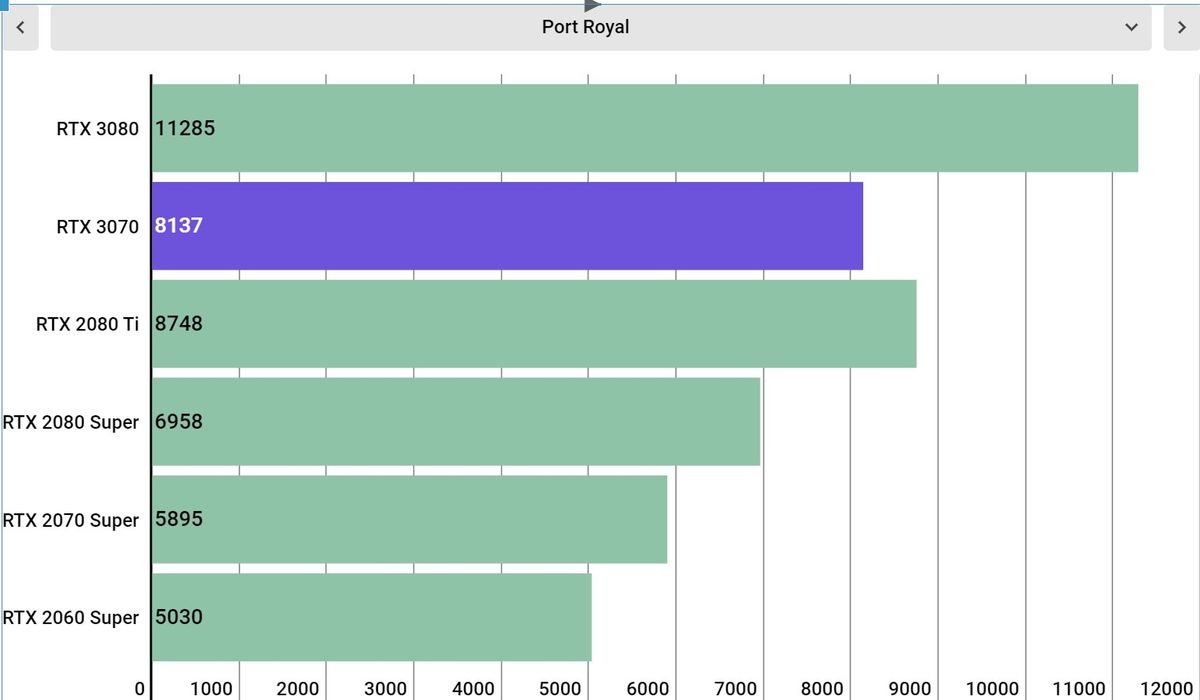Screen dimensions: 1200x700
Task: Click the score value 8137
Action: (179, 226)
